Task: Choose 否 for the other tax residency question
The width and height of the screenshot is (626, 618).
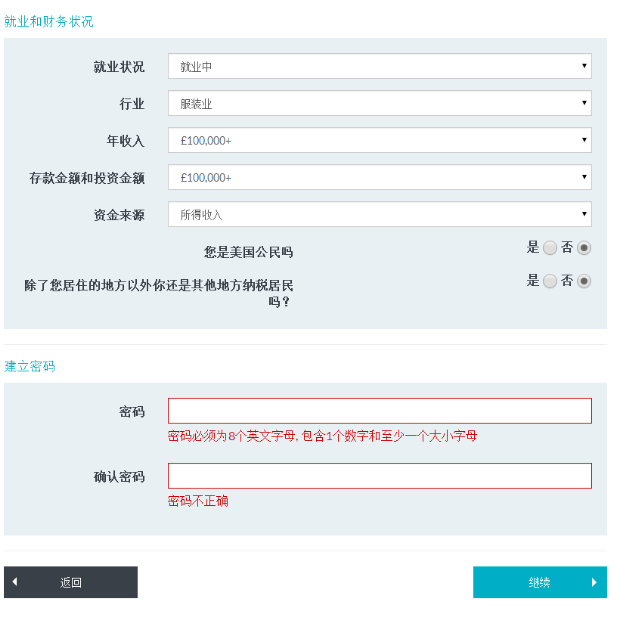Action: click(x=584, y=282)
